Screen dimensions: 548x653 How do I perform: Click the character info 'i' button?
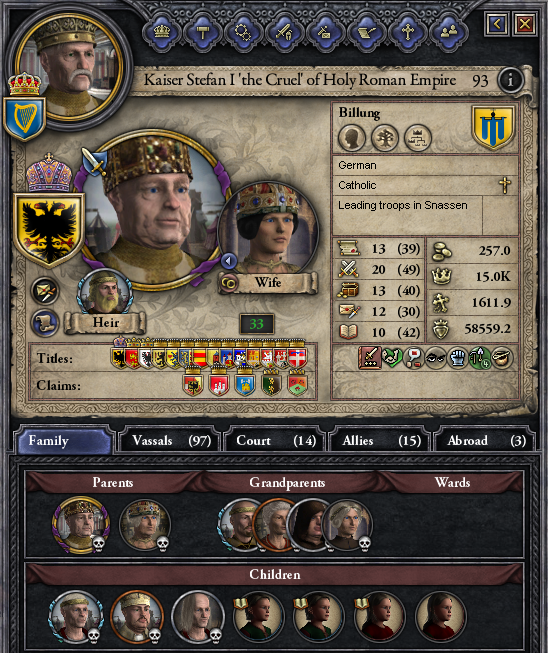(510, 80)
